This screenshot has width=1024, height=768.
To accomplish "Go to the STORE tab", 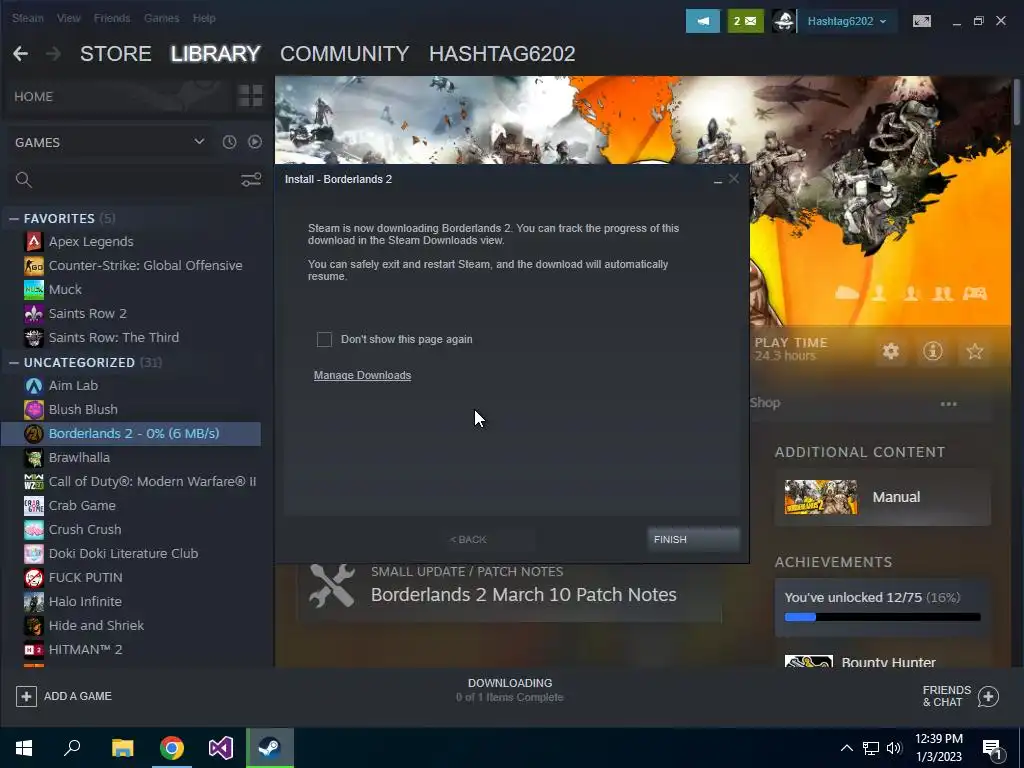I will pos(116,54).
